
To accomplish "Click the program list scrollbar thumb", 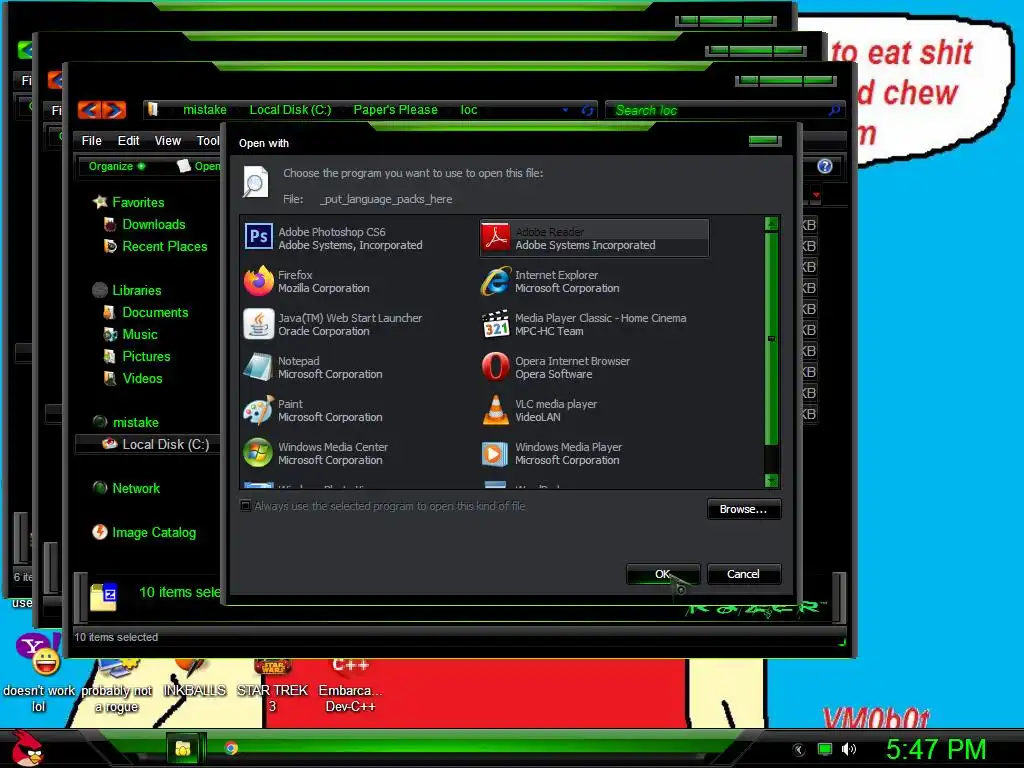I will (771, 338).
